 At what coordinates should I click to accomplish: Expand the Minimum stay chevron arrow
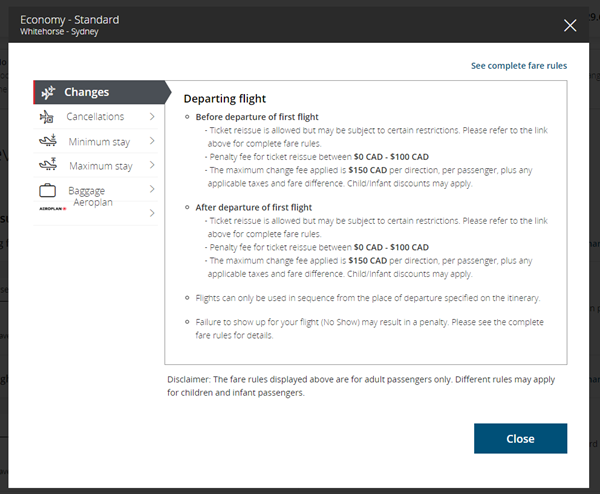coord(152,141)
